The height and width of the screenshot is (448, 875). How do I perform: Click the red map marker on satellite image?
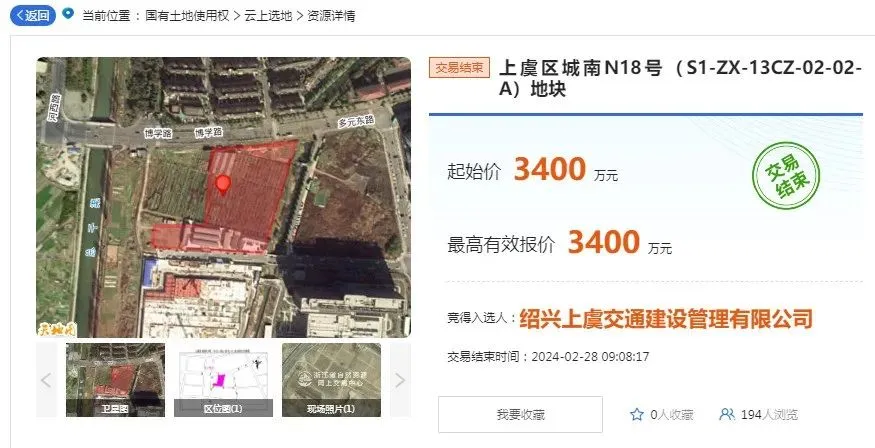click(x=223, y=185)
